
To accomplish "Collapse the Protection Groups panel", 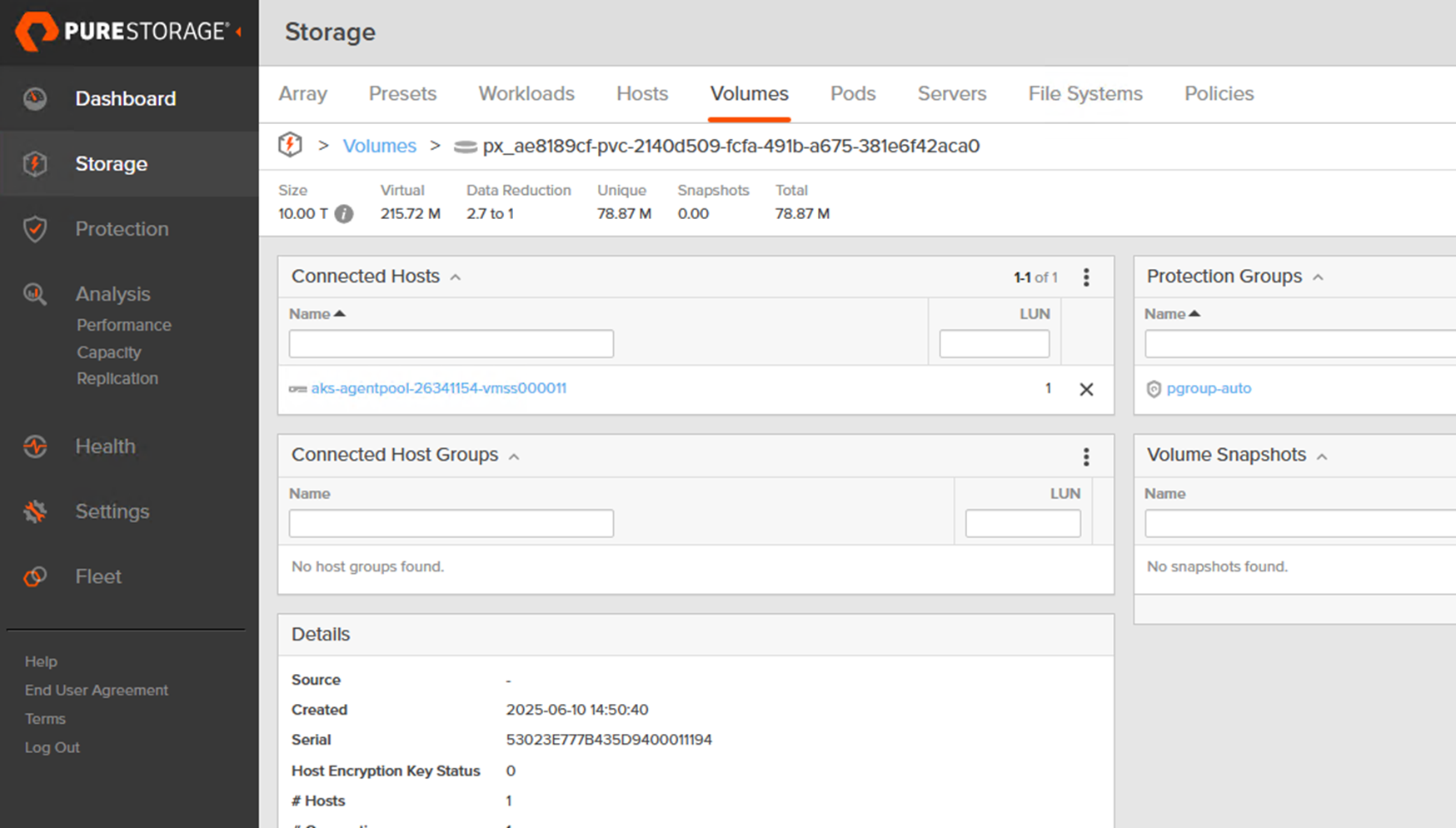I will pos(1318,277).
